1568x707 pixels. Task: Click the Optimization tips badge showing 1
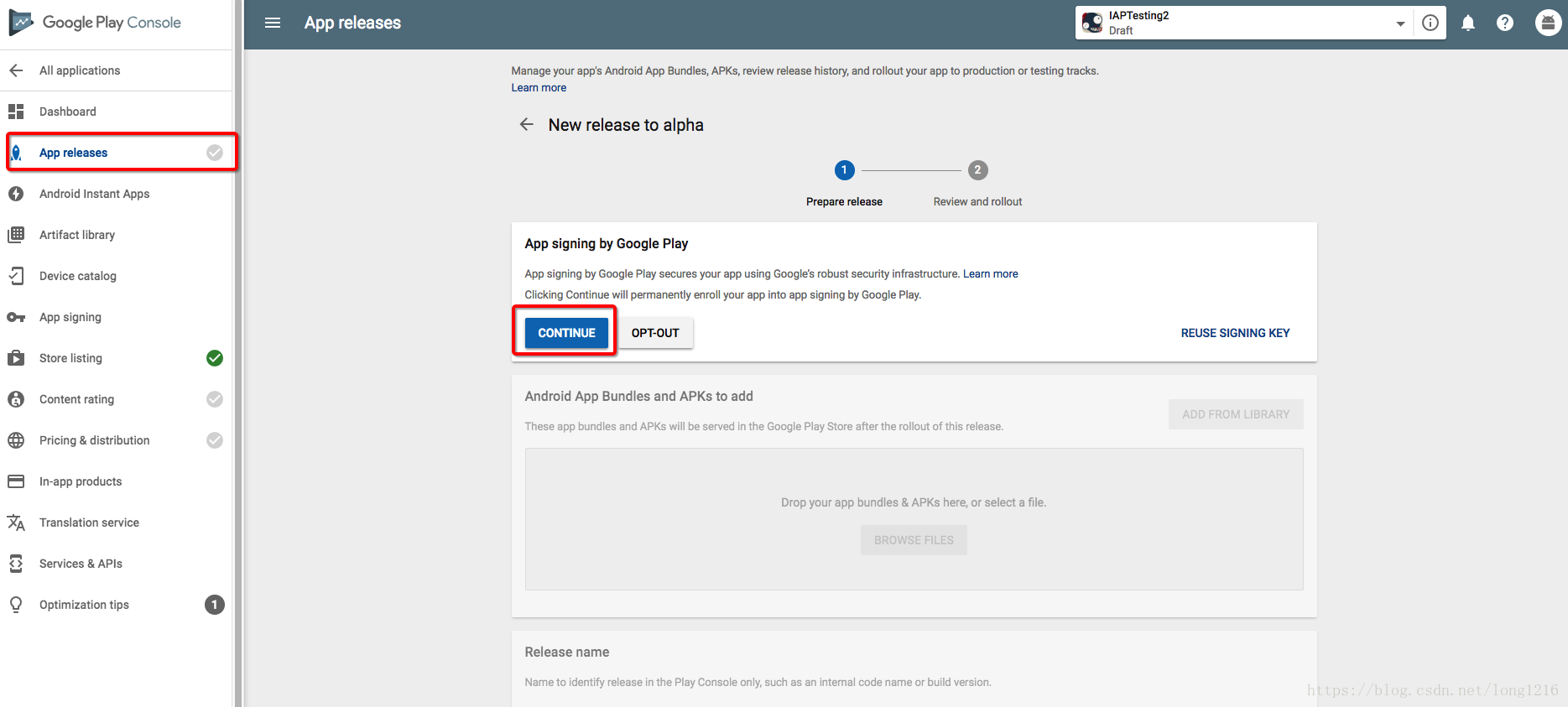click(x=215, y=605)
